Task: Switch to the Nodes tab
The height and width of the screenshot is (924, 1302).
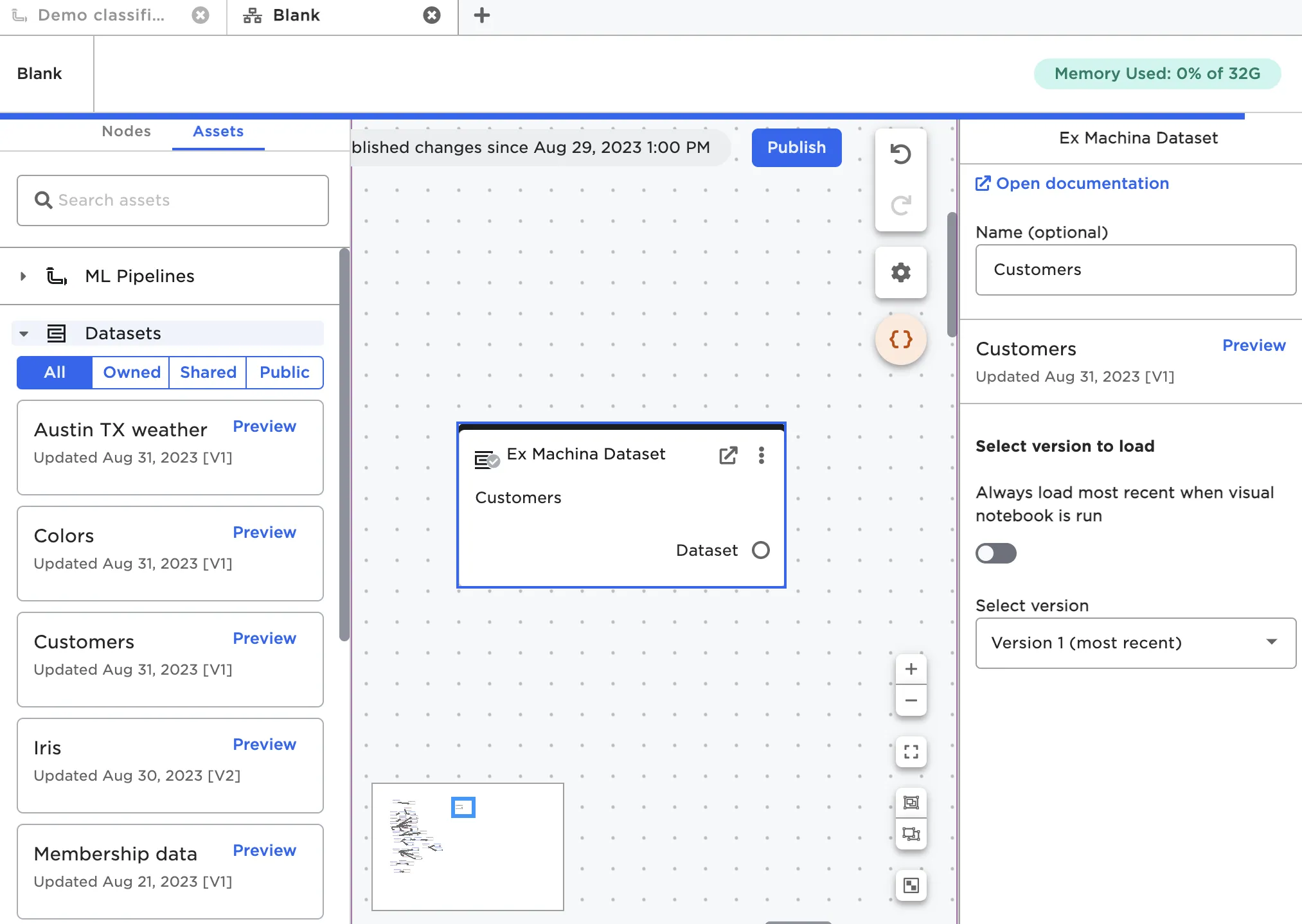Action: tap(126, 132)
